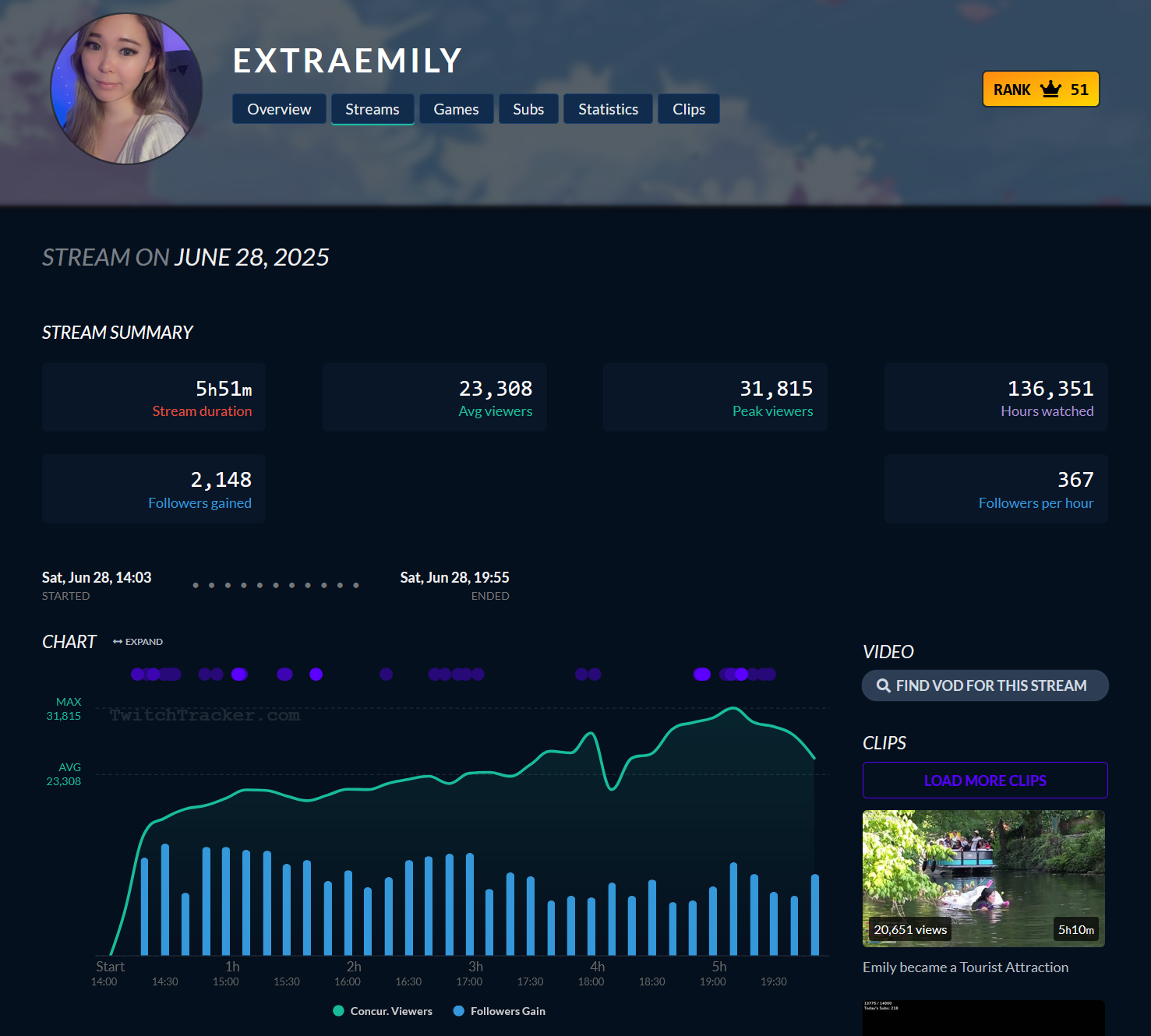The width and height of the screenshot is (1151, 1036).
Task: Open the Tourist Attraction clip thumbnail
Action: point(983,879)
